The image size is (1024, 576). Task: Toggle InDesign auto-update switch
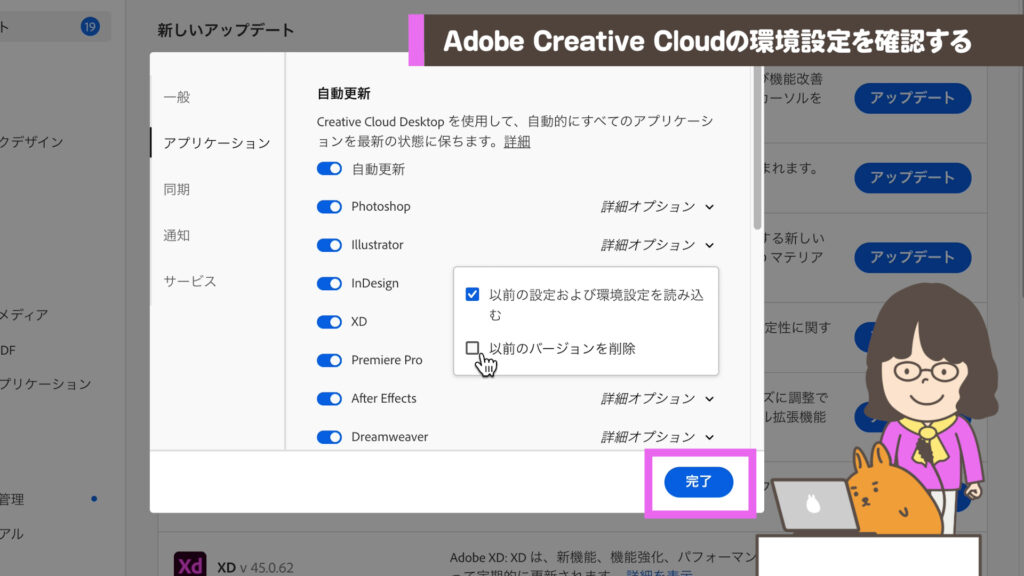[x=329, y=283]
